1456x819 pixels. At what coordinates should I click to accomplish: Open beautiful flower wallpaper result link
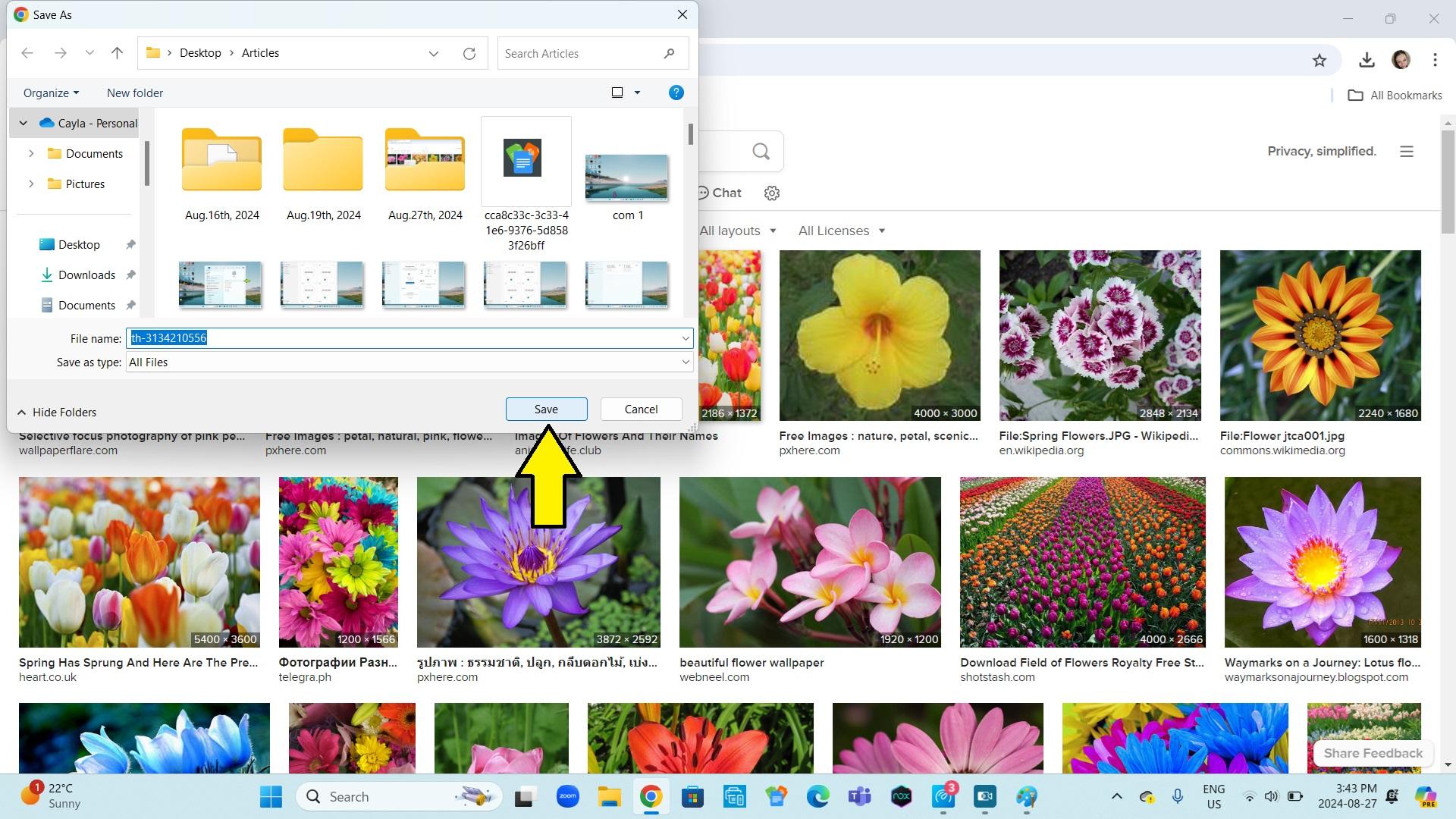pos(752,663)
